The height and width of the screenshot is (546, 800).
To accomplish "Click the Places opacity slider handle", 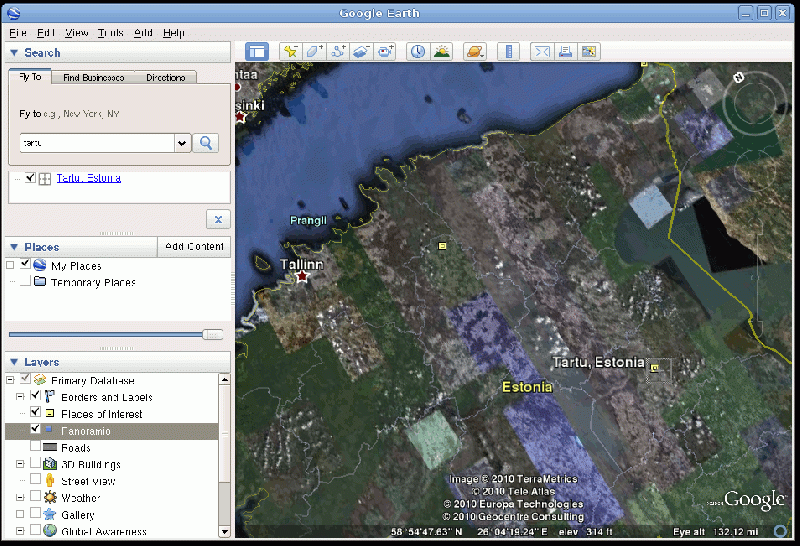I will click(213, 335).
